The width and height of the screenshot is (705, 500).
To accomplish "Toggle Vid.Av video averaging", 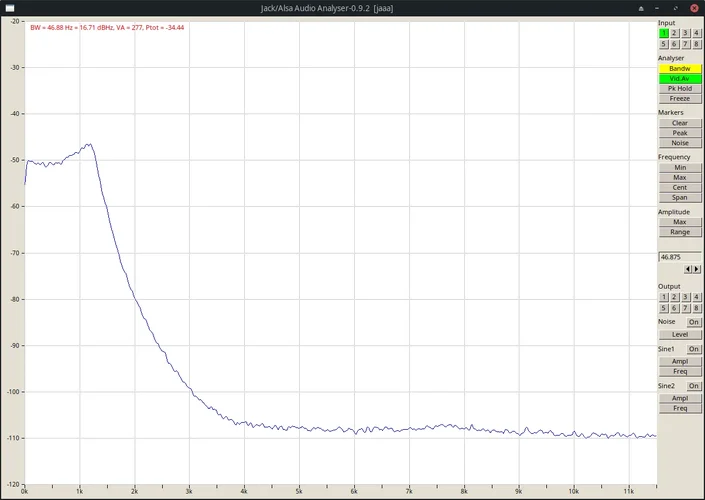I will pyautogui.click(x=680, y=79).
